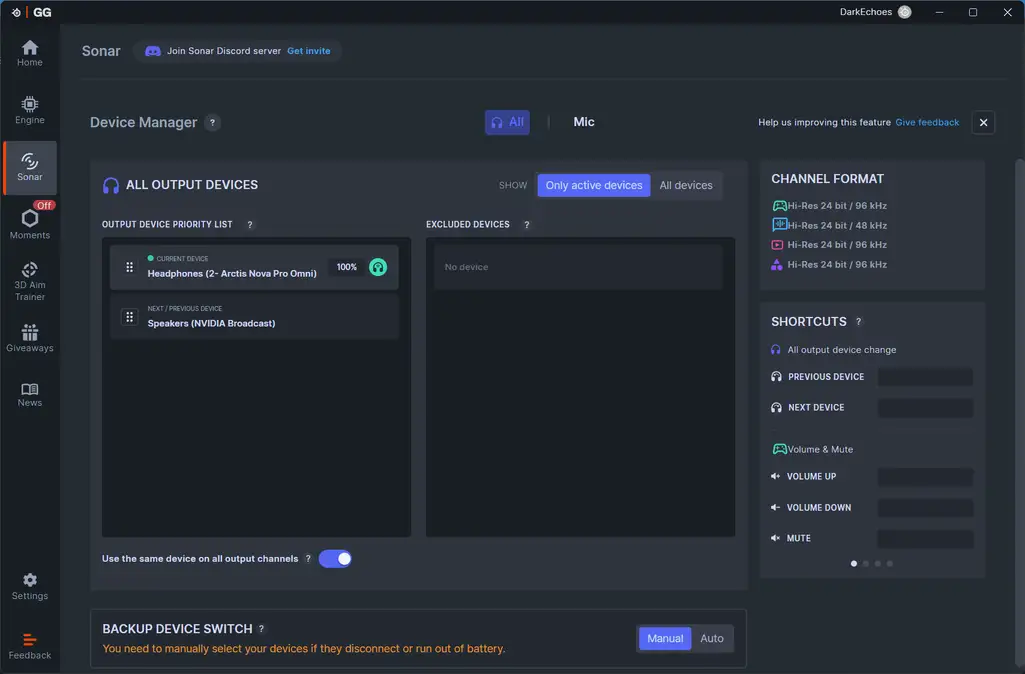Click the Discord logo icon

(x=153, y=51)
